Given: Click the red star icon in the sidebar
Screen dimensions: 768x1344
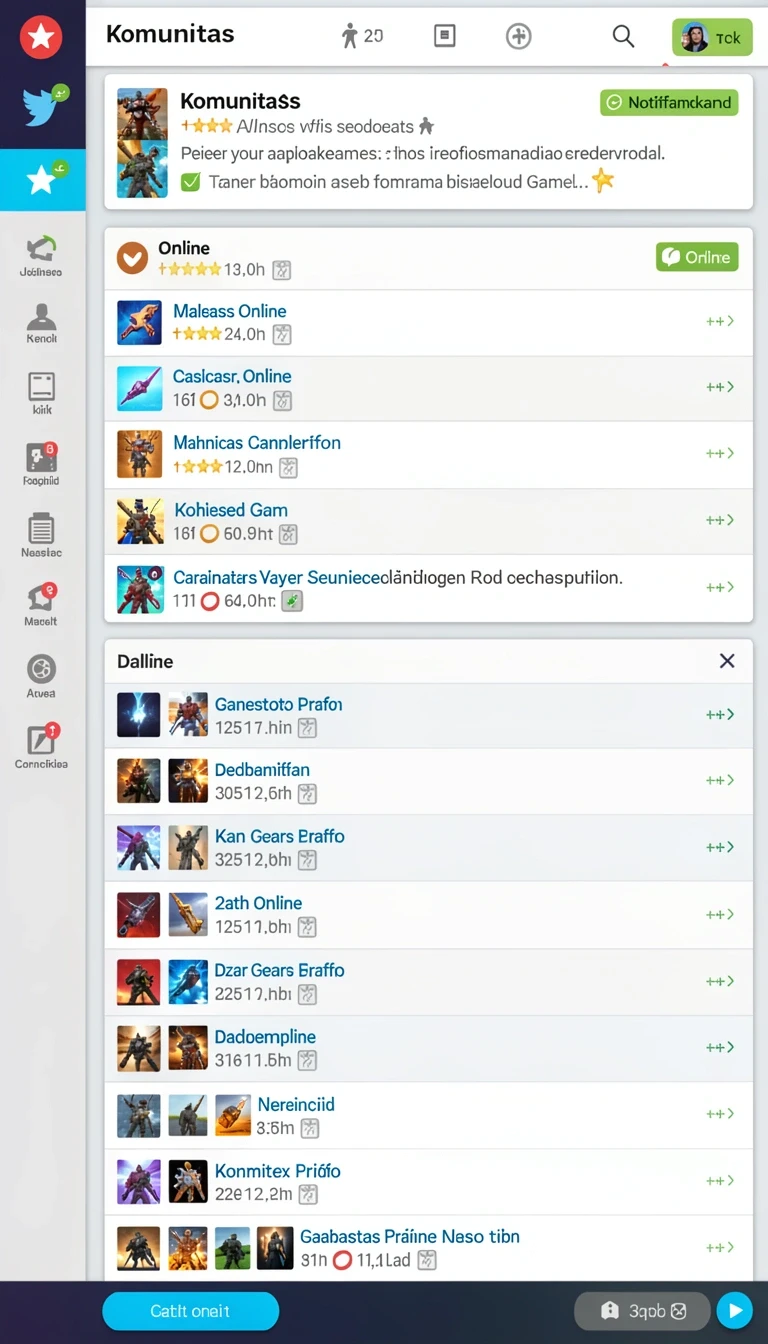Looking at the screenshot, I should (x=41, y=38).
